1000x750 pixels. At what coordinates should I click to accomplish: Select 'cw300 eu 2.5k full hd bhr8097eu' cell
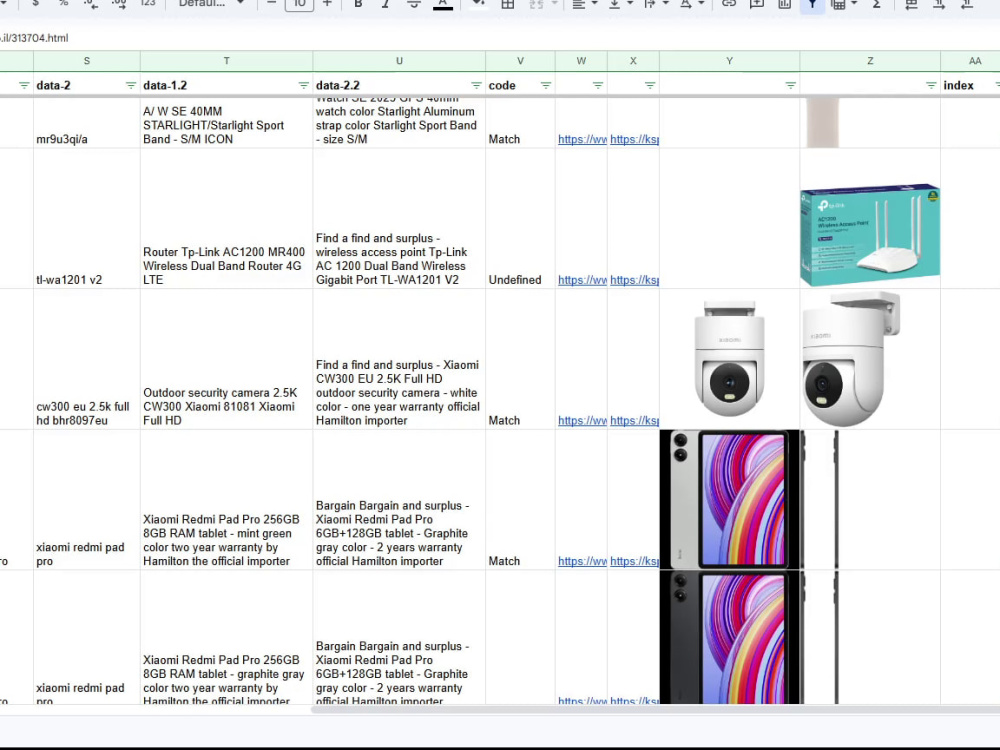[x=87, y=359]
